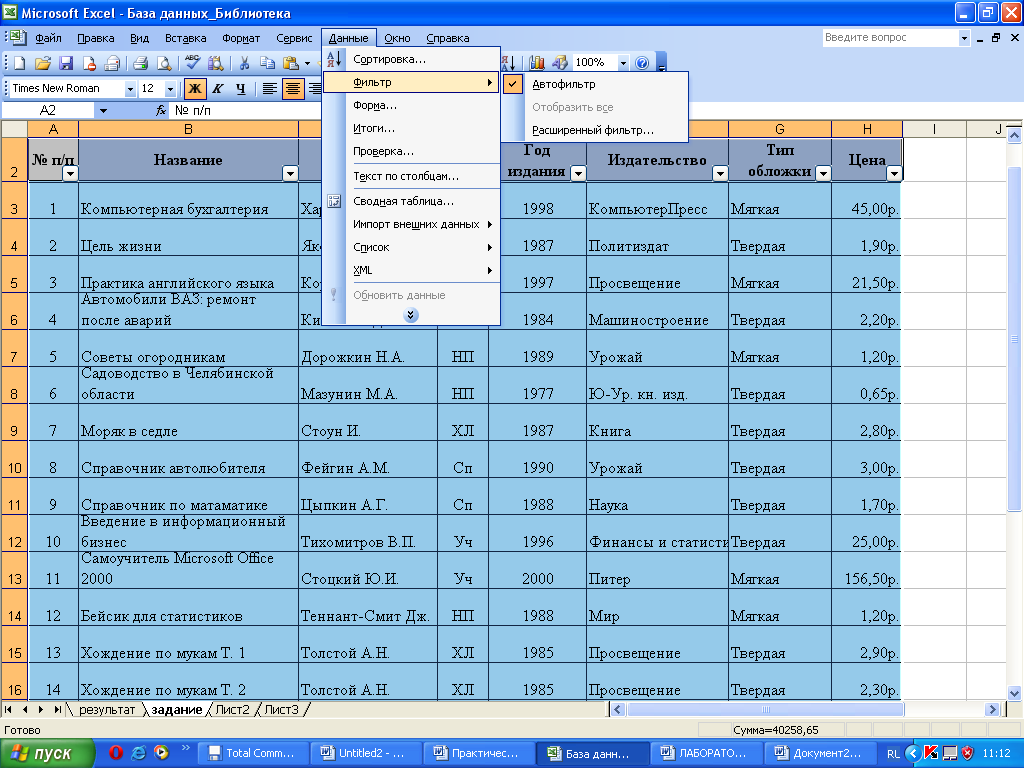Open the № п/п column filter arrow

[70, 173]
